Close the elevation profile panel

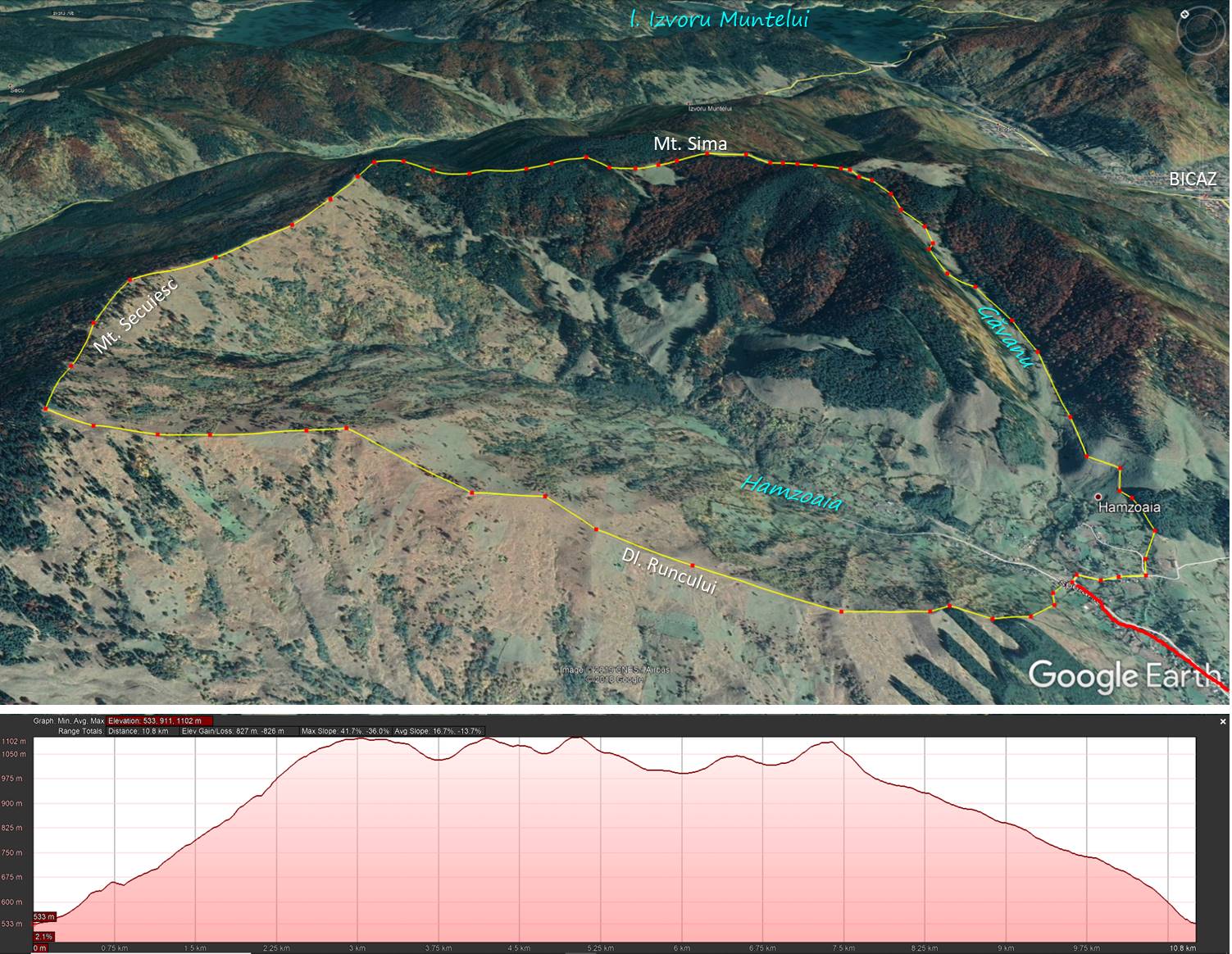pos(1223,721)
